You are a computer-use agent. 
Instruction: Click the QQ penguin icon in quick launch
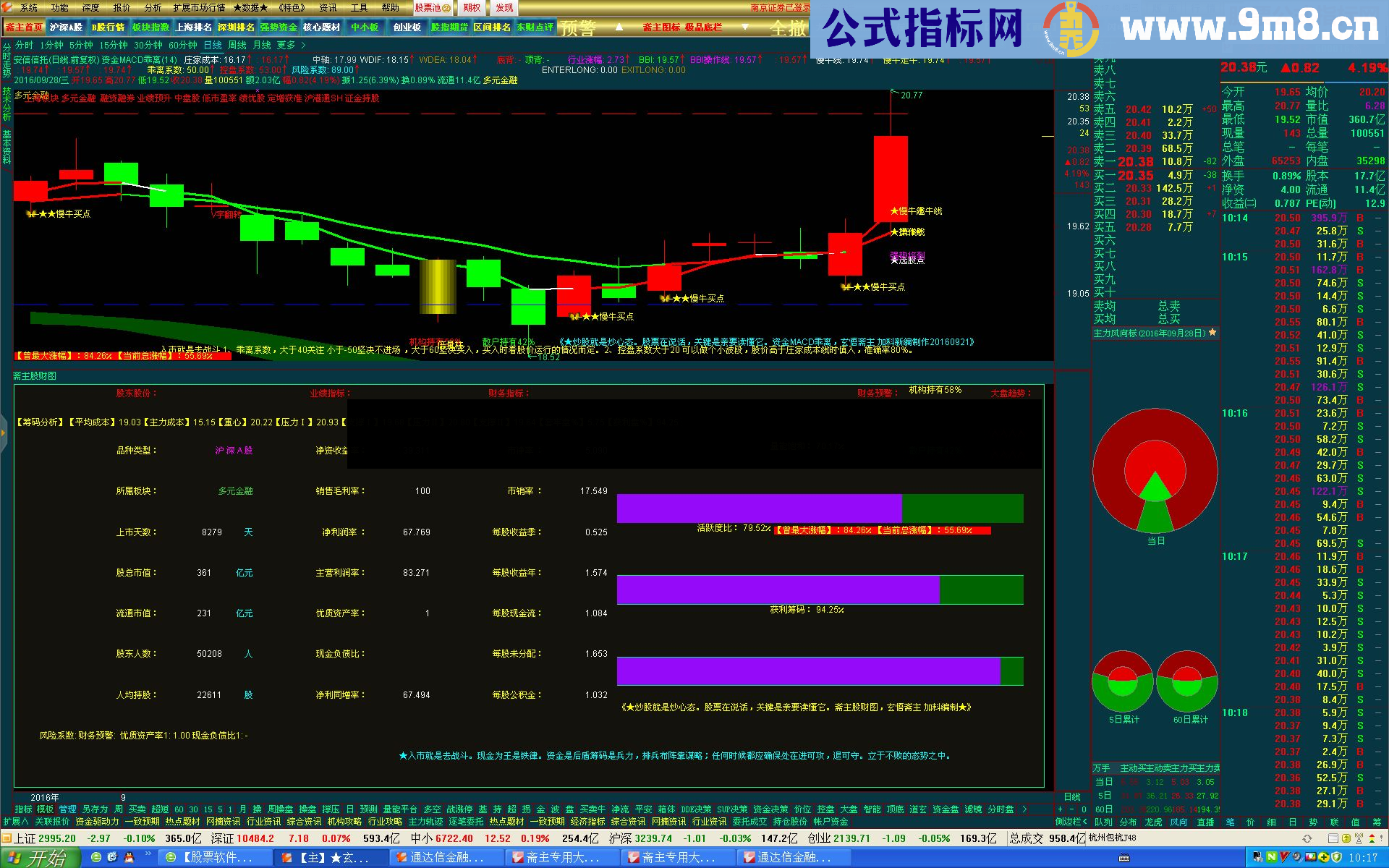[129, 857]
